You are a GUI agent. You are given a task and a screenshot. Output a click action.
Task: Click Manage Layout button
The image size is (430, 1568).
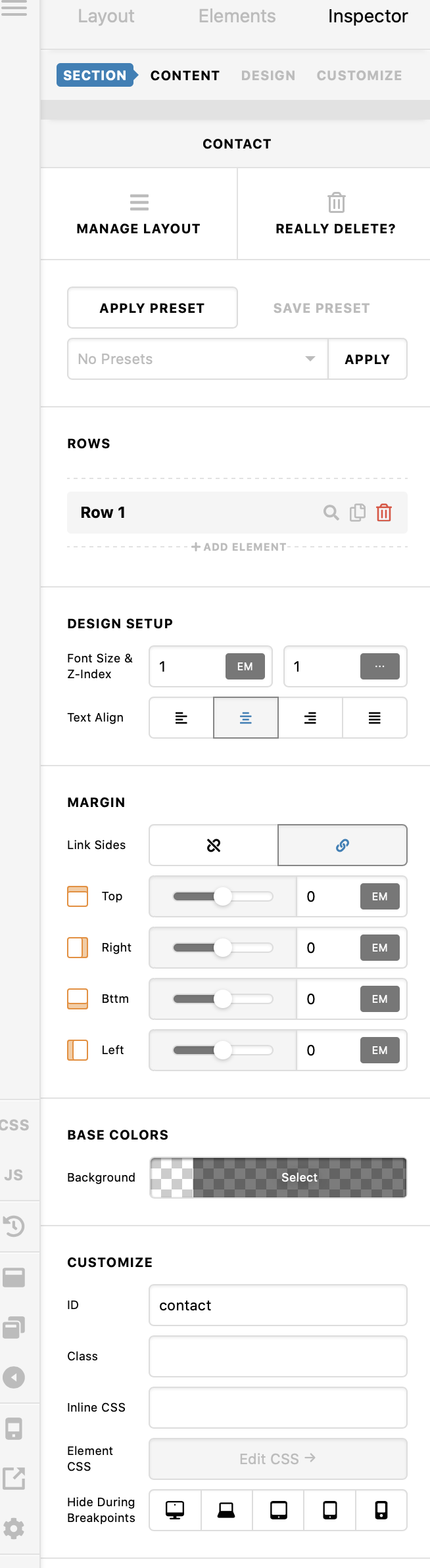click(139, 214)
